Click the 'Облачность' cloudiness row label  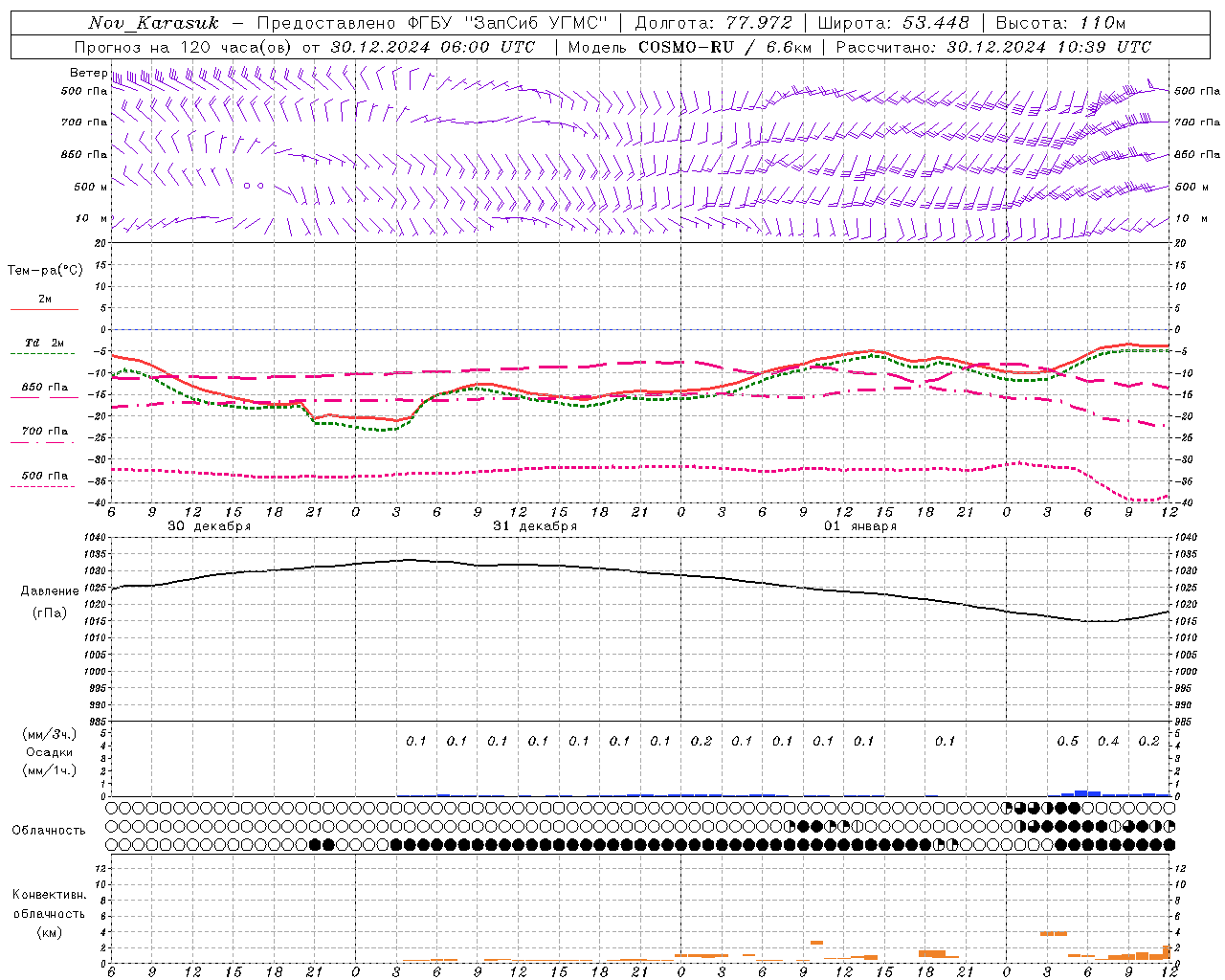click(x=49, y=831)
